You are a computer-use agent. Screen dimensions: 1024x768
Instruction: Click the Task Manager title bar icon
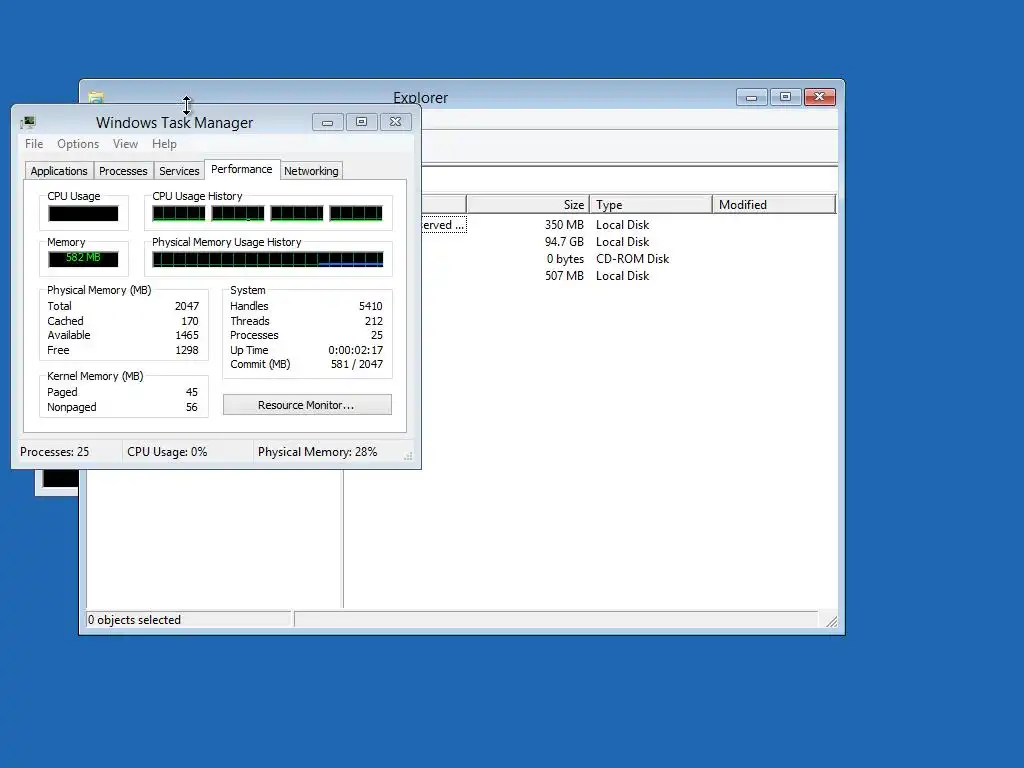[28, 122]
